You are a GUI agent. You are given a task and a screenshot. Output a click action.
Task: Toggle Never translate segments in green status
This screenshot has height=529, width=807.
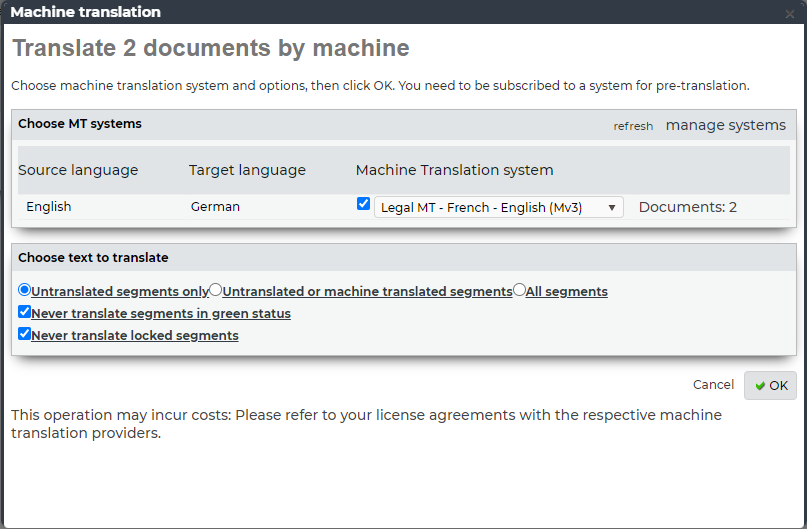25,312
